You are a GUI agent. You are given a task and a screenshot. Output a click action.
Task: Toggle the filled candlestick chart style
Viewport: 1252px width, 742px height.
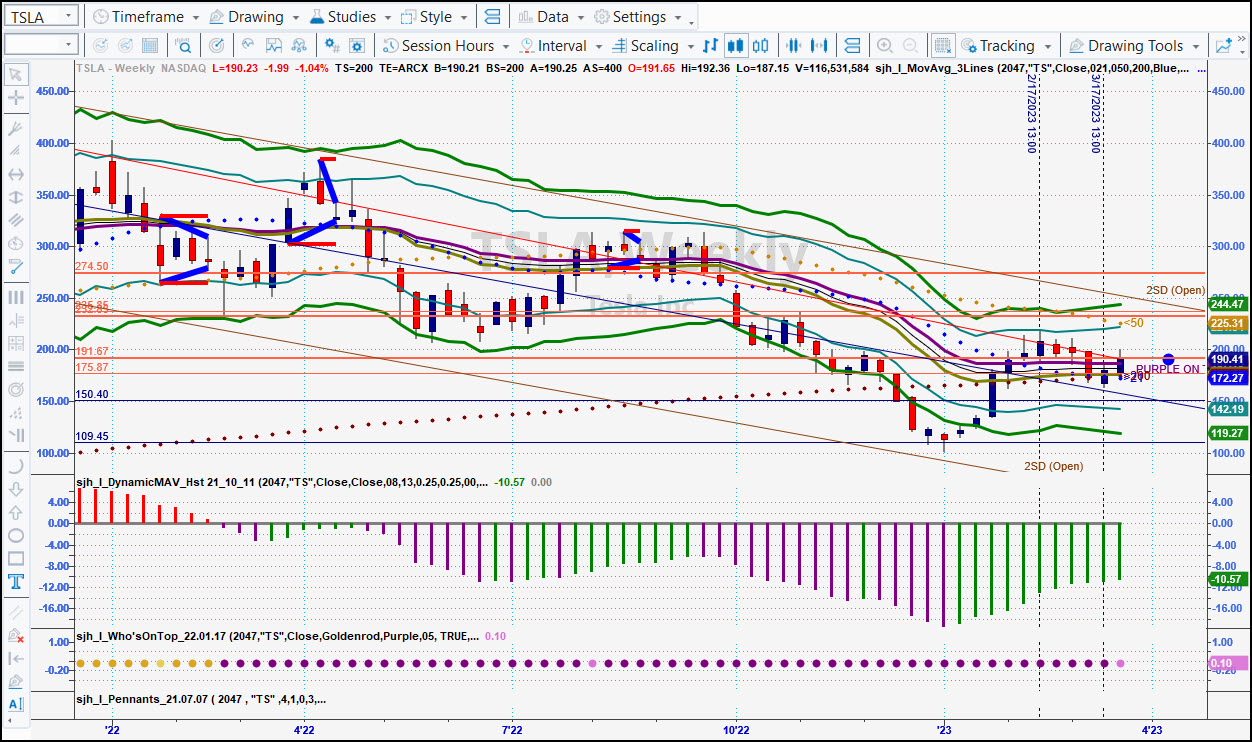coord(736,45)
